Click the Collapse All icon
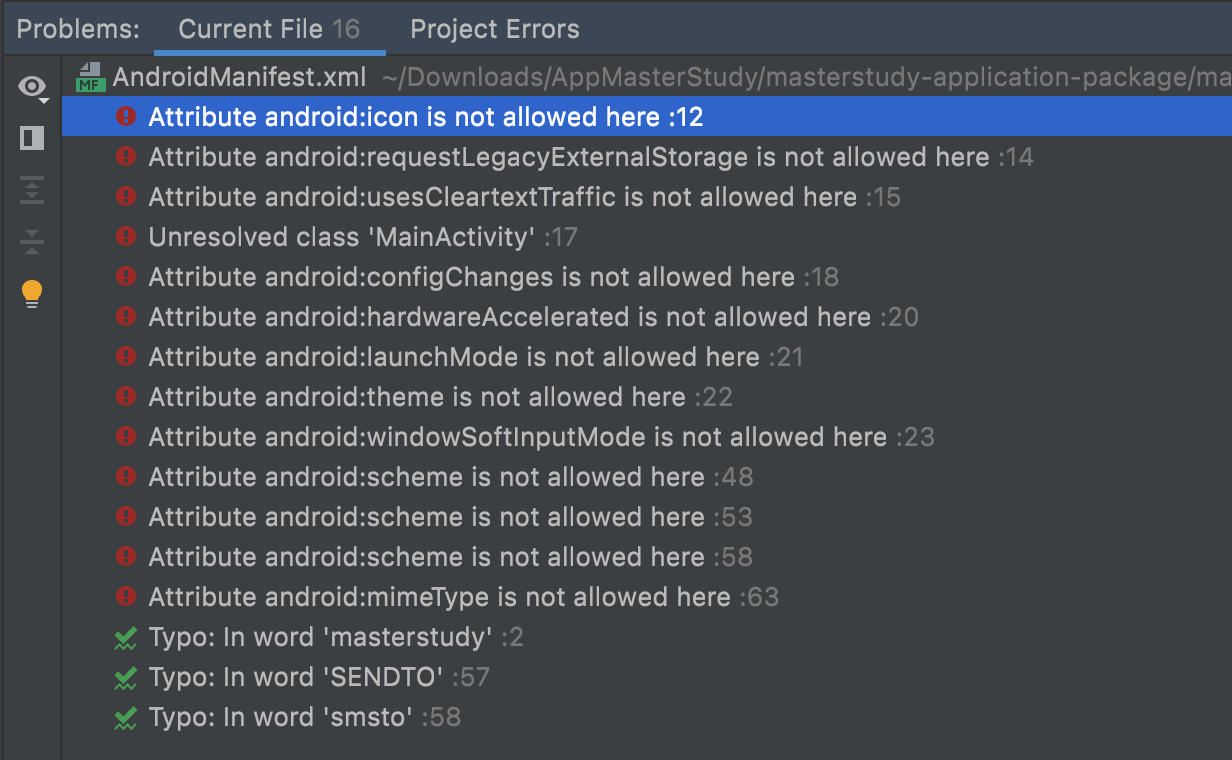Viewport: 1232px width, 760px height. coord(32,241)
